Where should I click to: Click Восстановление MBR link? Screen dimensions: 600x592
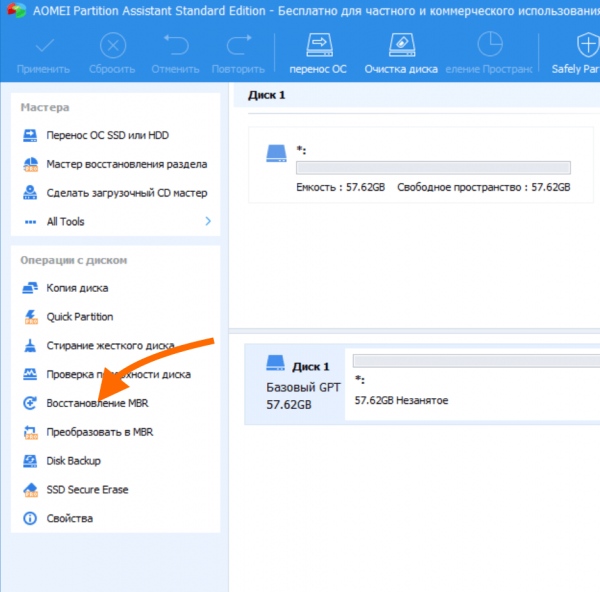[x=98, y=403]
